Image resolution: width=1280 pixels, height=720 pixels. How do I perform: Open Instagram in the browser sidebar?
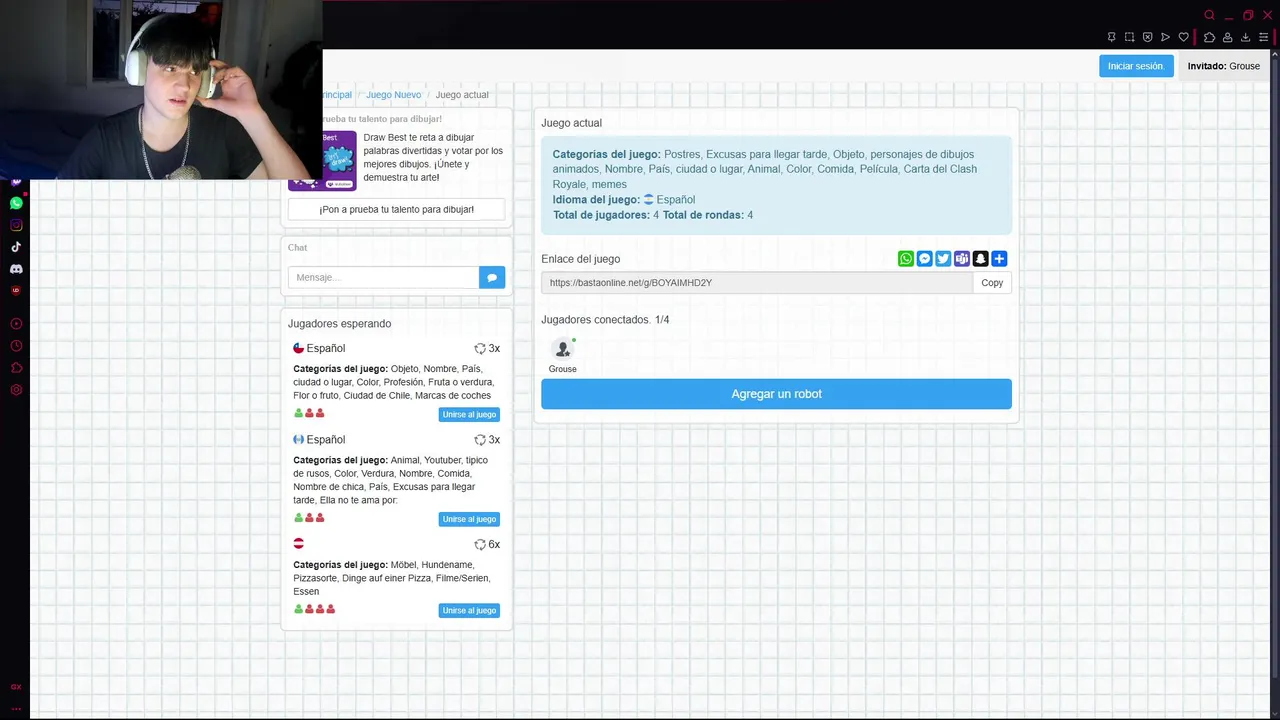[16, 225]
